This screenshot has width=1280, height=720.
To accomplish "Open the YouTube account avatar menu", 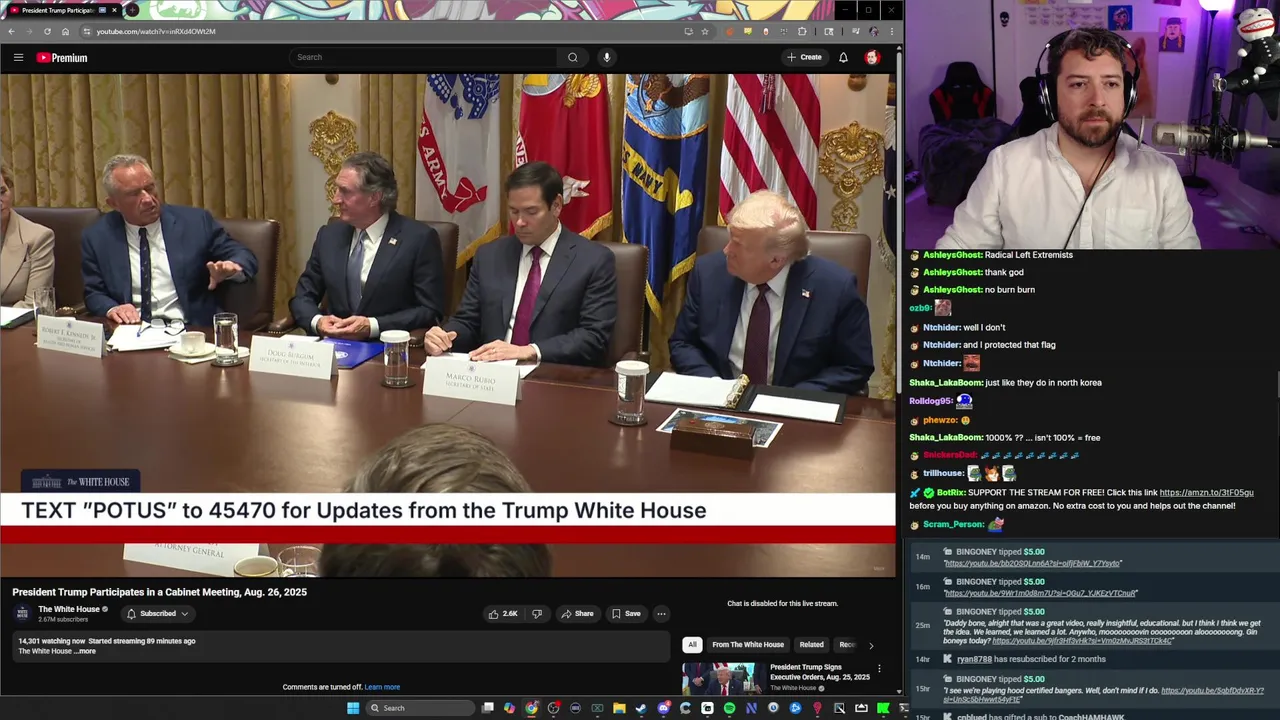I will point(872,57).
